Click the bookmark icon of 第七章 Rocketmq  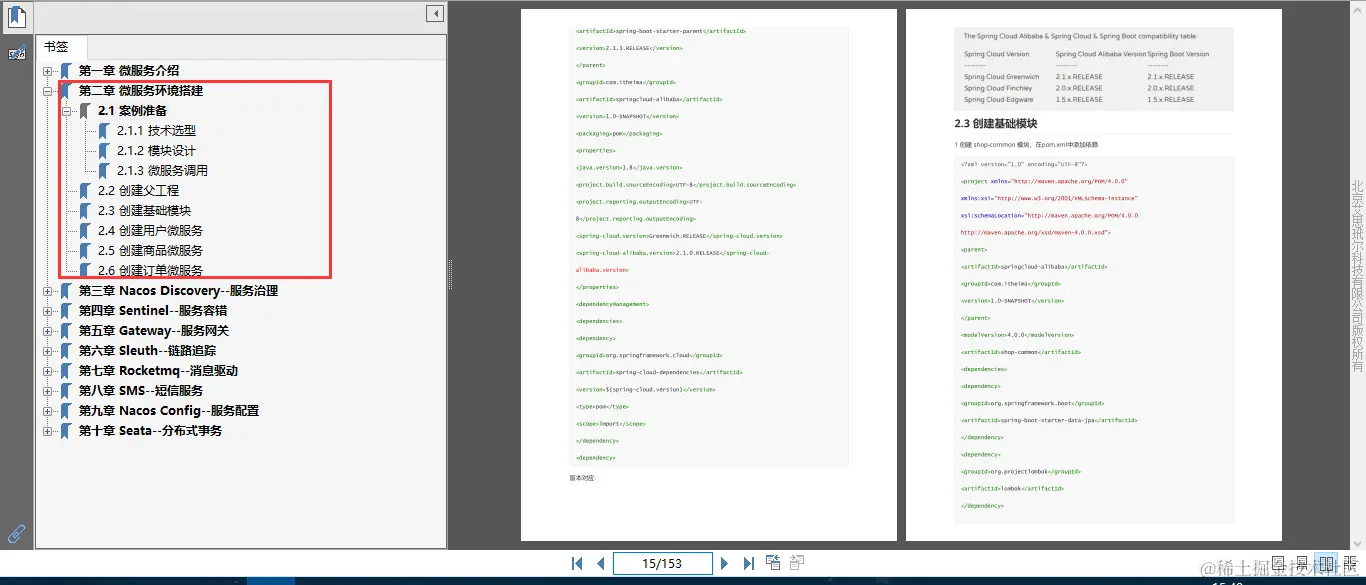(66, 371)
